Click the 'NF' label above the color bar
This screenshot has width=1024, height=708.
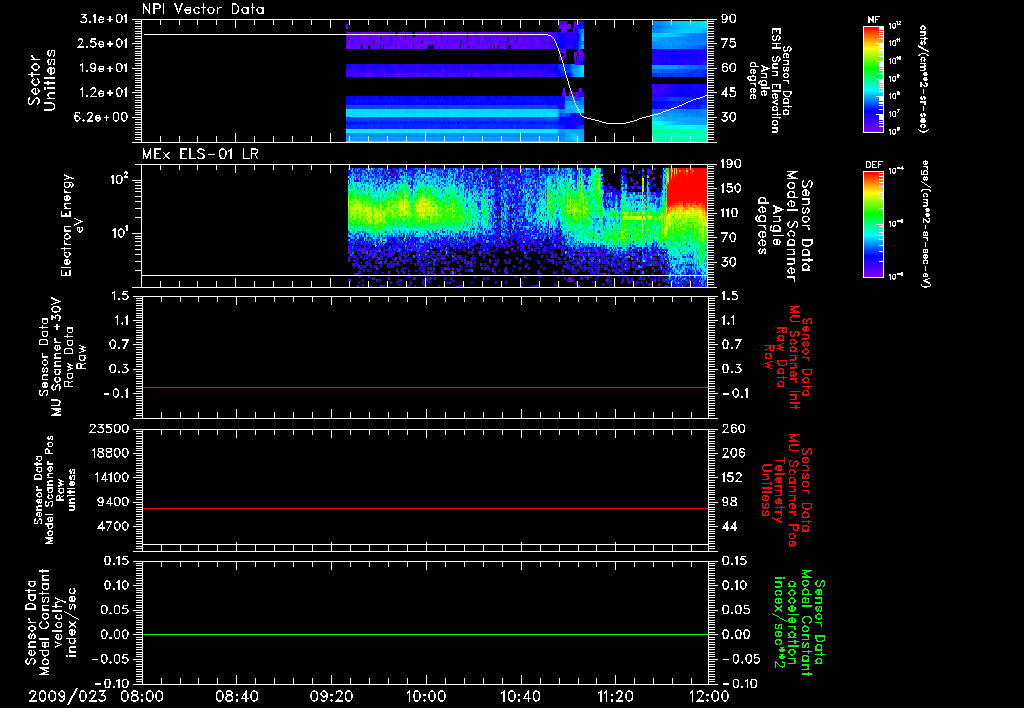pos(873,20)
